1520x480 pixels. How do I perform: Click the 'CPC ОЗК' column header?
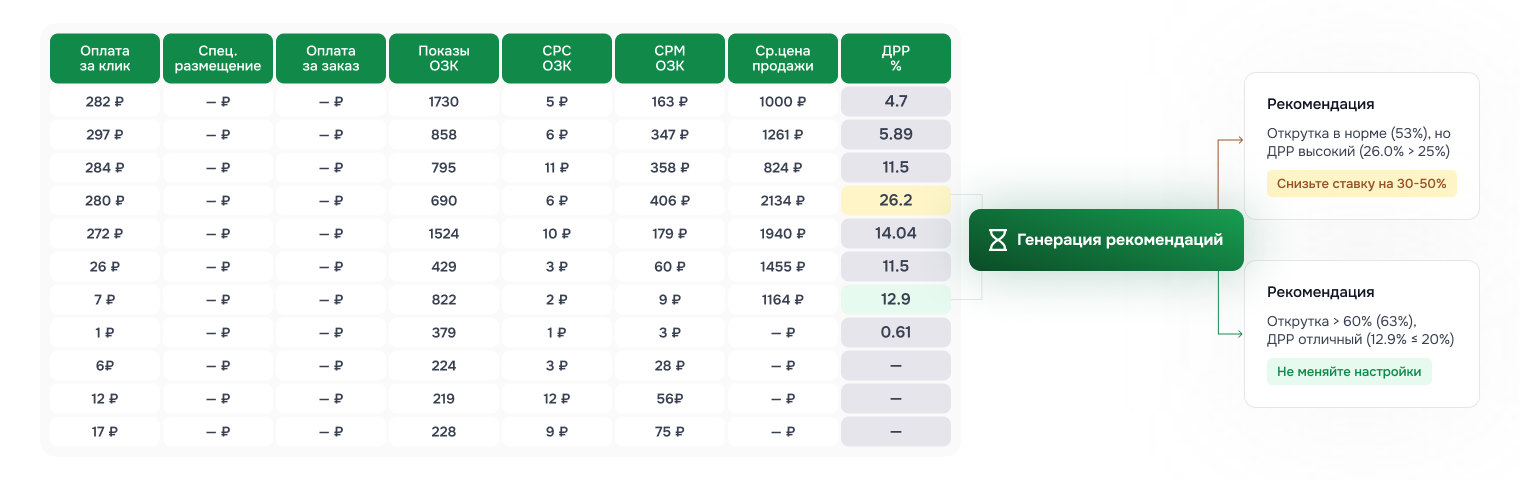[557, 59]
